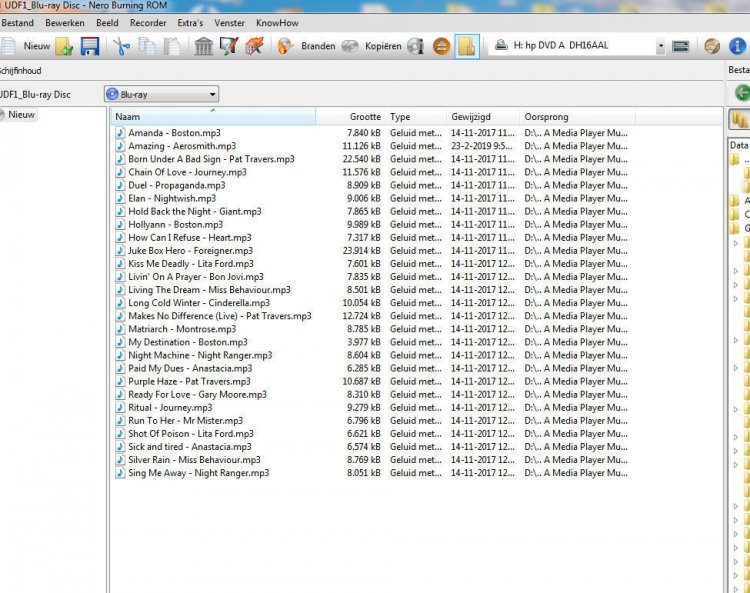Click the Nieuw compilation toolbar button
This screenshot has height=593, width=750.
pyautogui.click(x=27, y=46)
